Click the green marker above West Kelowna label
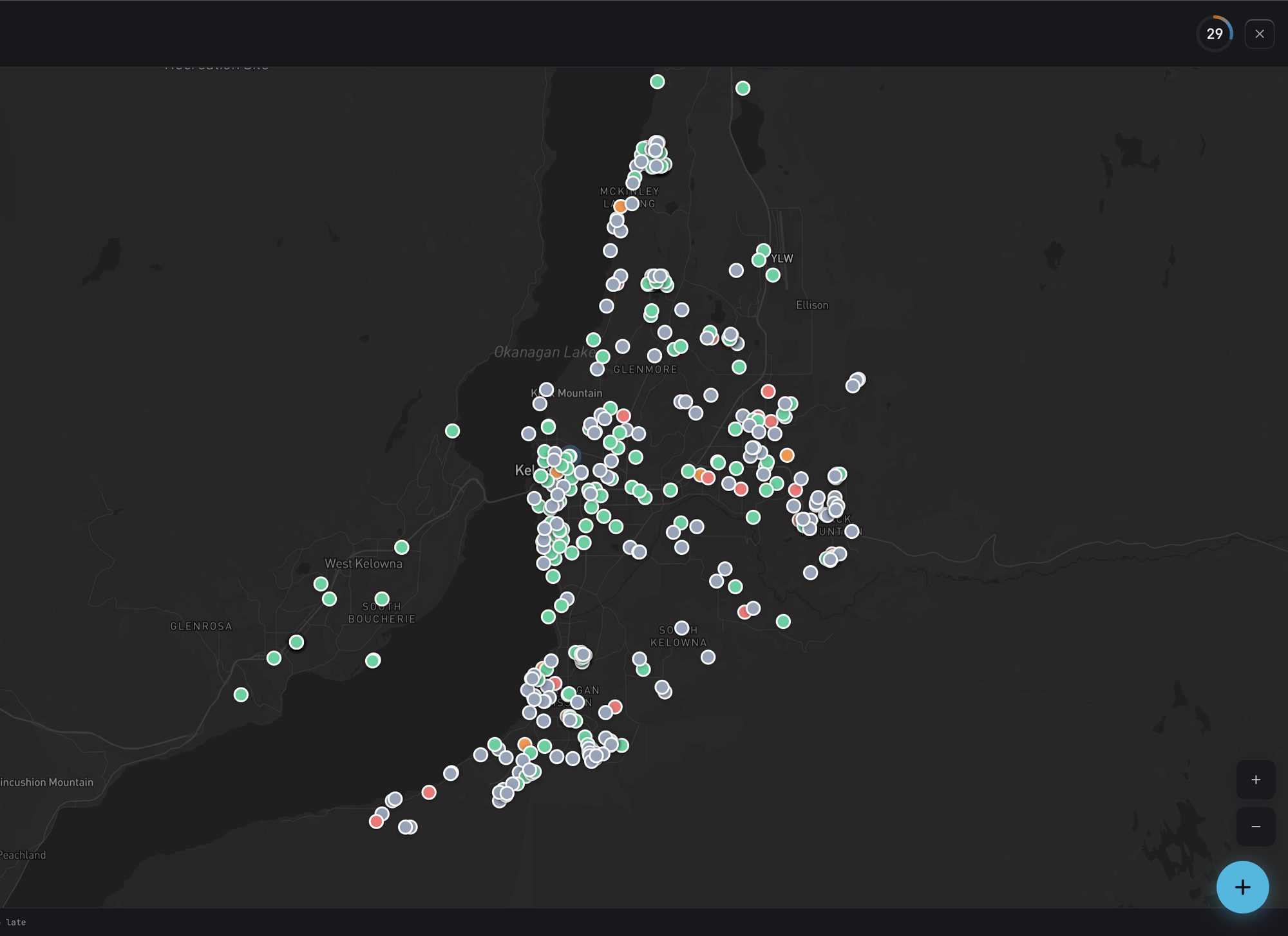The image size is (1288, 936). pos(402,547)
